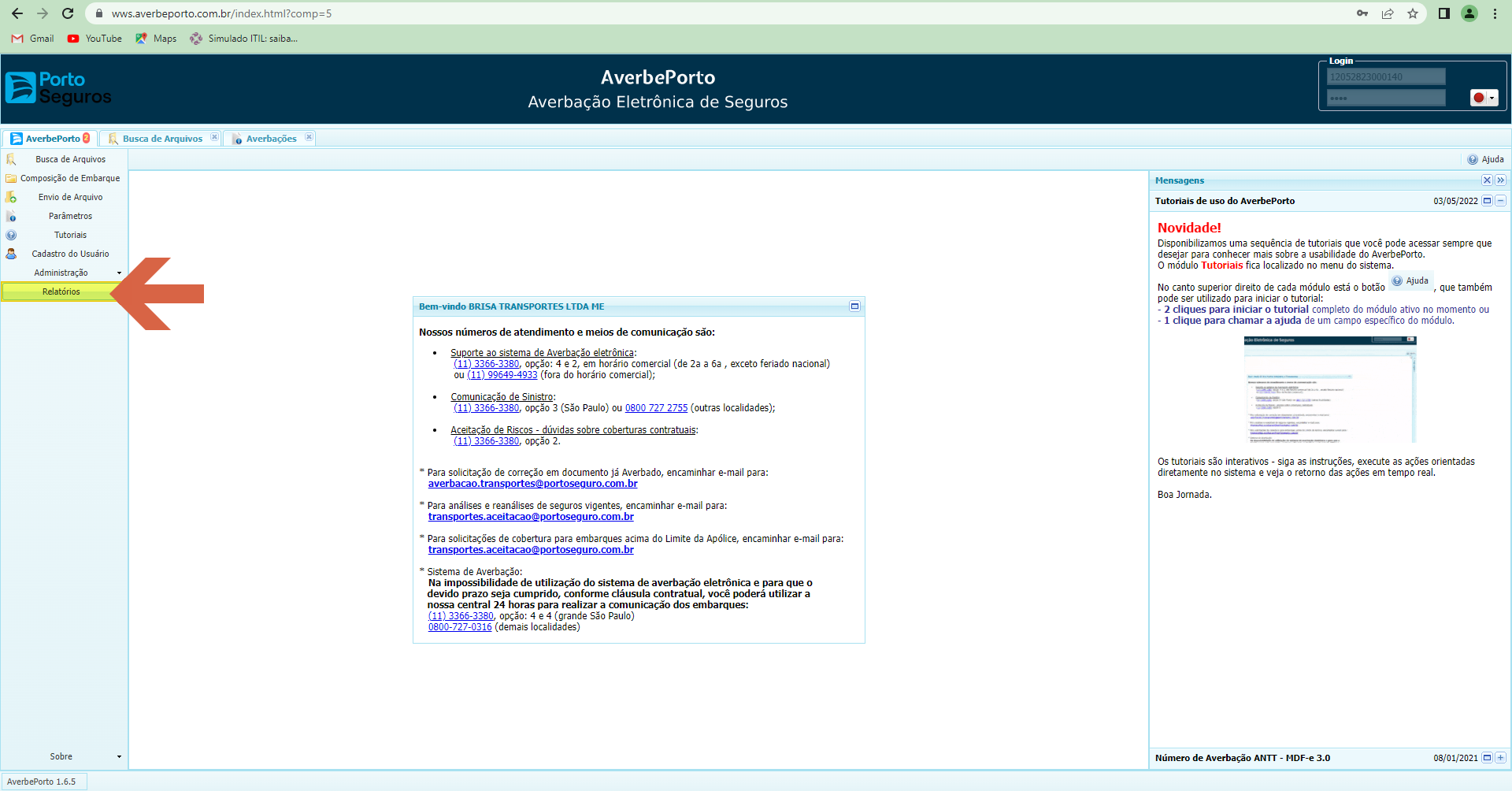Screen dimensions: 1512x791
Task: Click the padlock site info icon
Action: (x=98, y=13)
